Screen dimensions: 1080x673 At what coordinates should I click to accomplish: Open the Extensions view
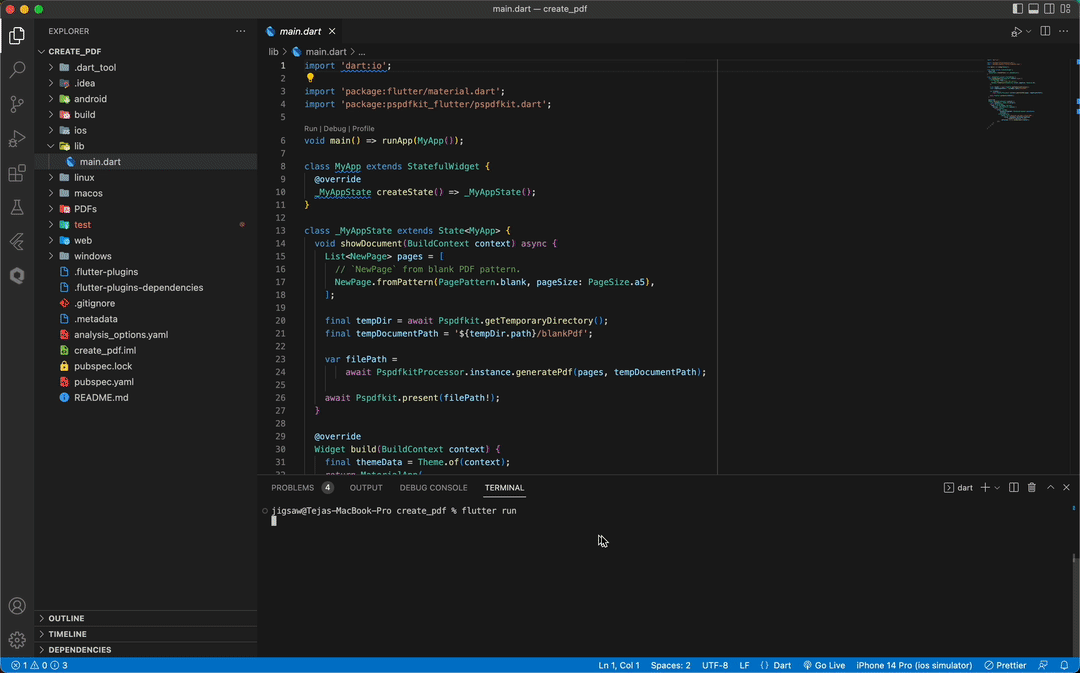click(16, 172)
